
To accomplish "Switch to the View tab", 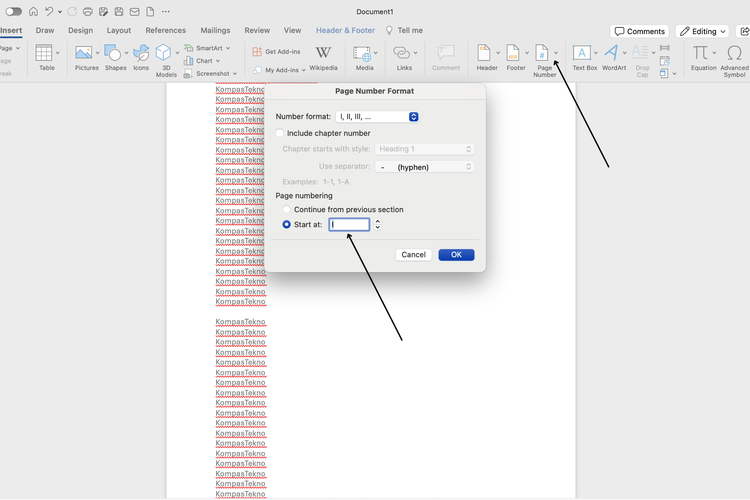I will (292, 31).
